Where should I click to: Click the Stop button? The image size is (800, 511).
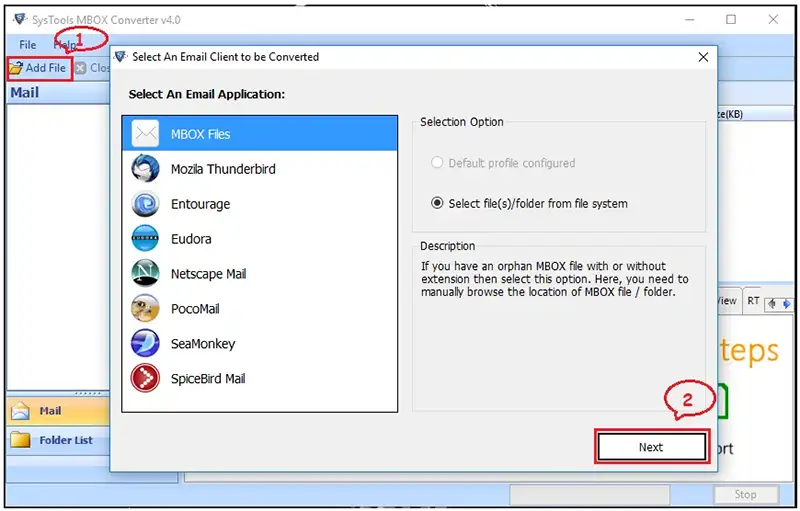point(745,494)
